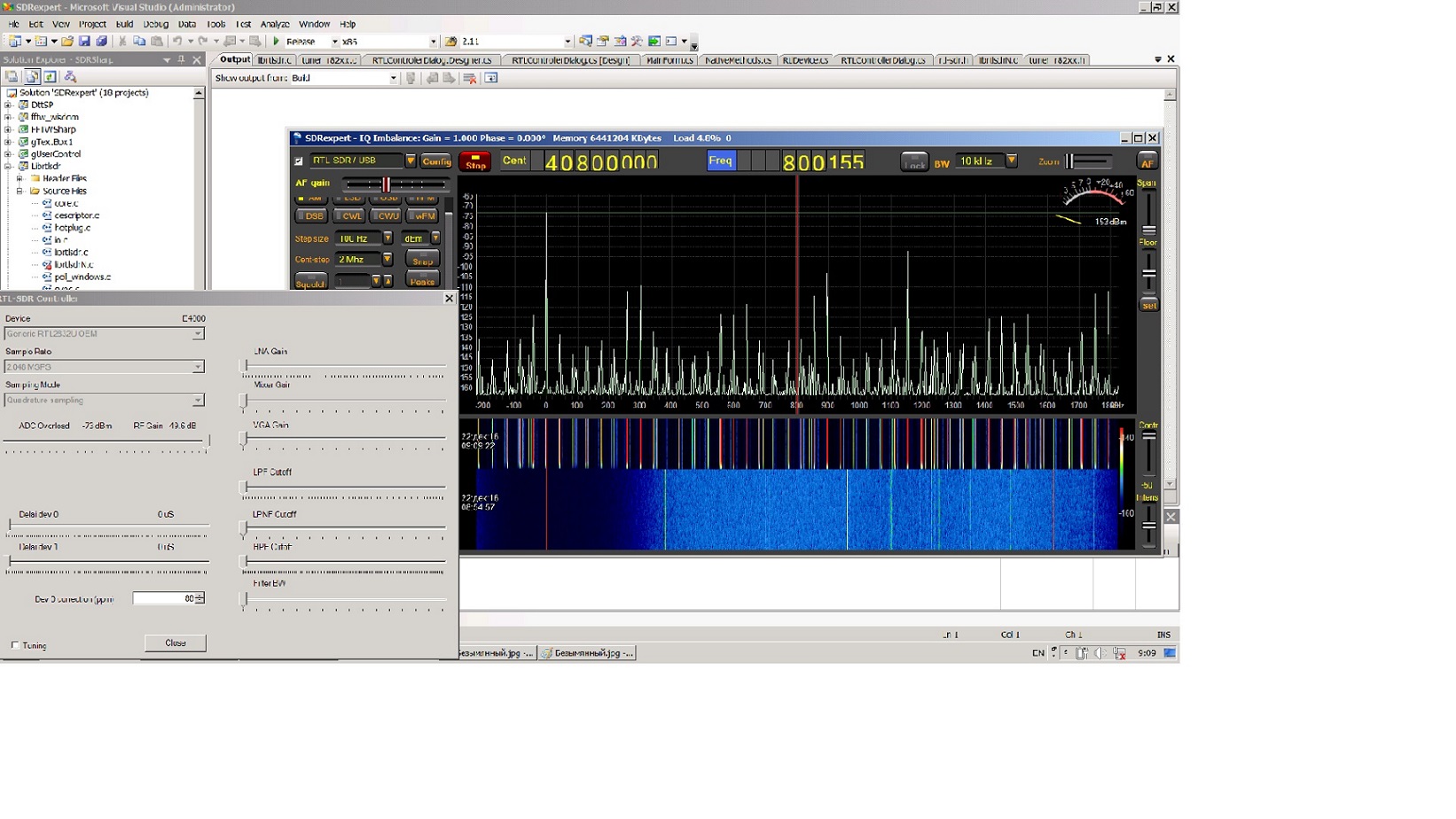This screenshot has width=1456, height=819.
Task: Open the Debug menu
Action: coord(155,24)
